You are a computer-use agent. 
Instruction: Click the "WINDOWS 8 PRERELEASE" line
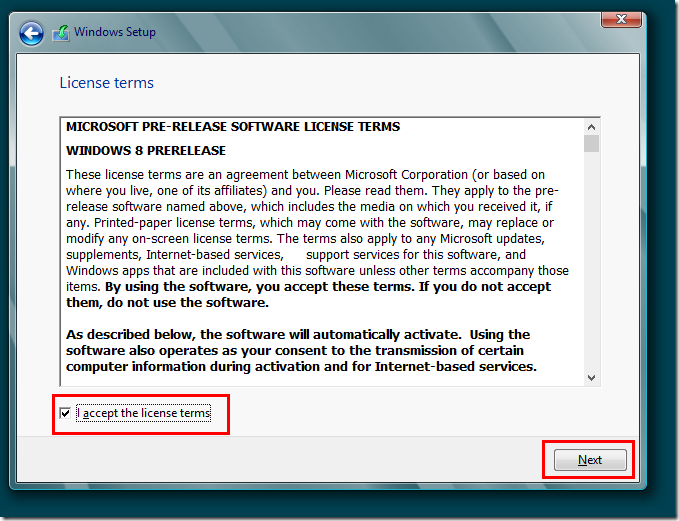pyautogui.click(x=146, y=151)
